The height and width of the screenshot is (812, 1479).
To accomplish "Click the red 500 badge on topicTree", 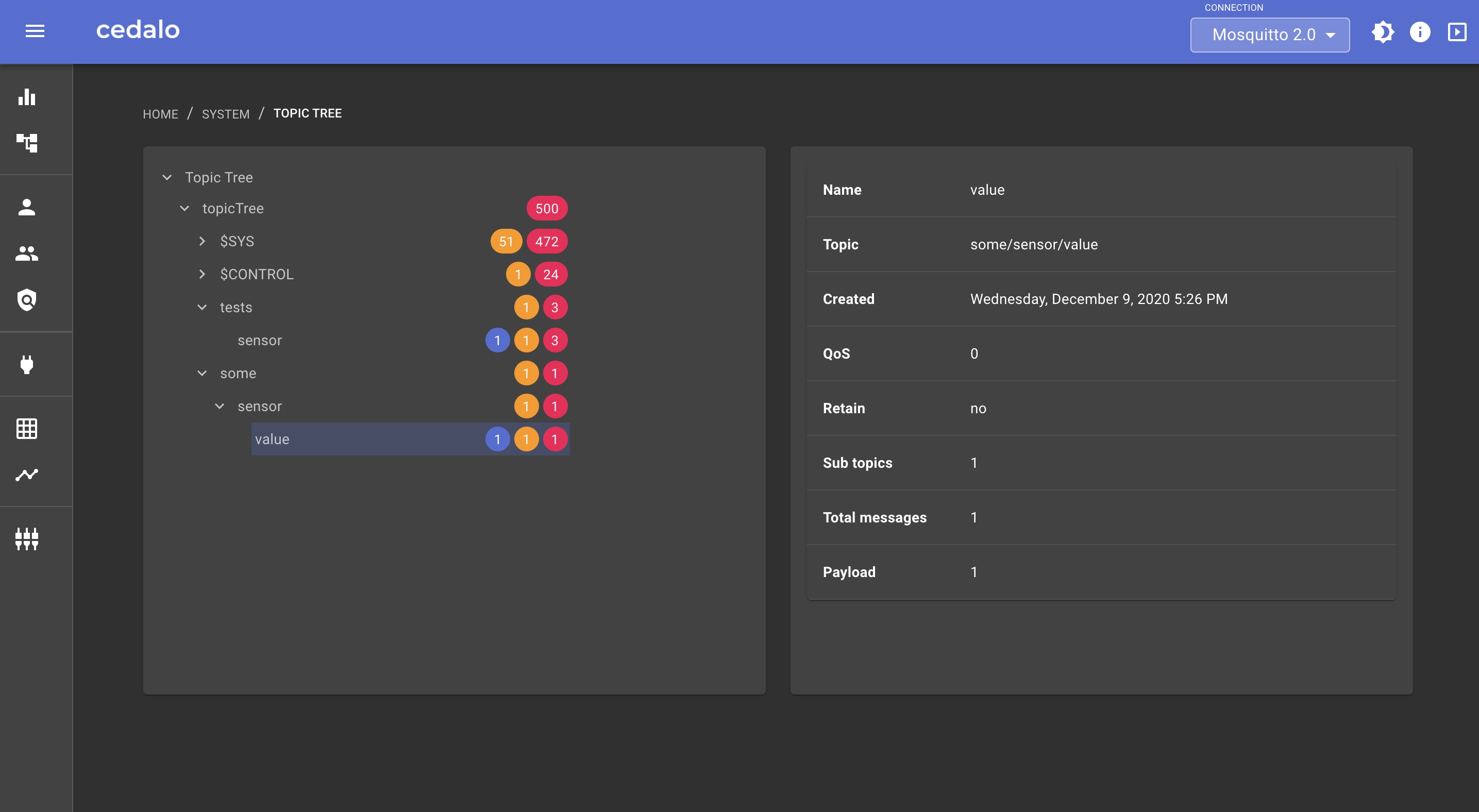I will click(547, 208).
